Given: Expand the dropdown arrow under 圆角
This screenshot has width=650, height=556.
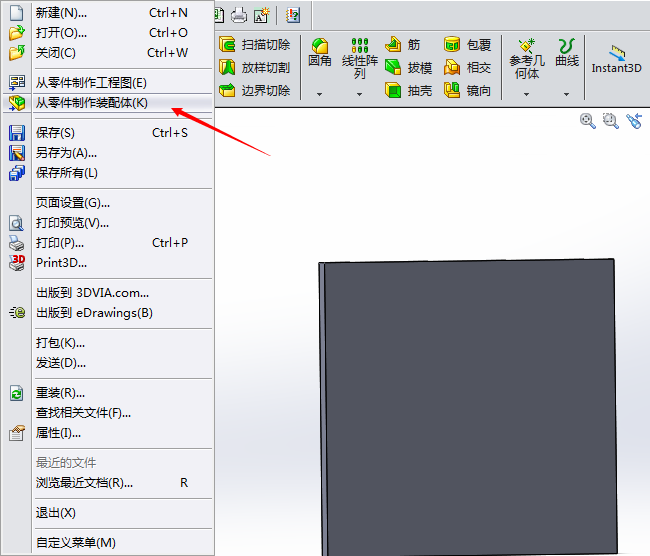Looking at the screenshot, I should (x=319, y=95).
